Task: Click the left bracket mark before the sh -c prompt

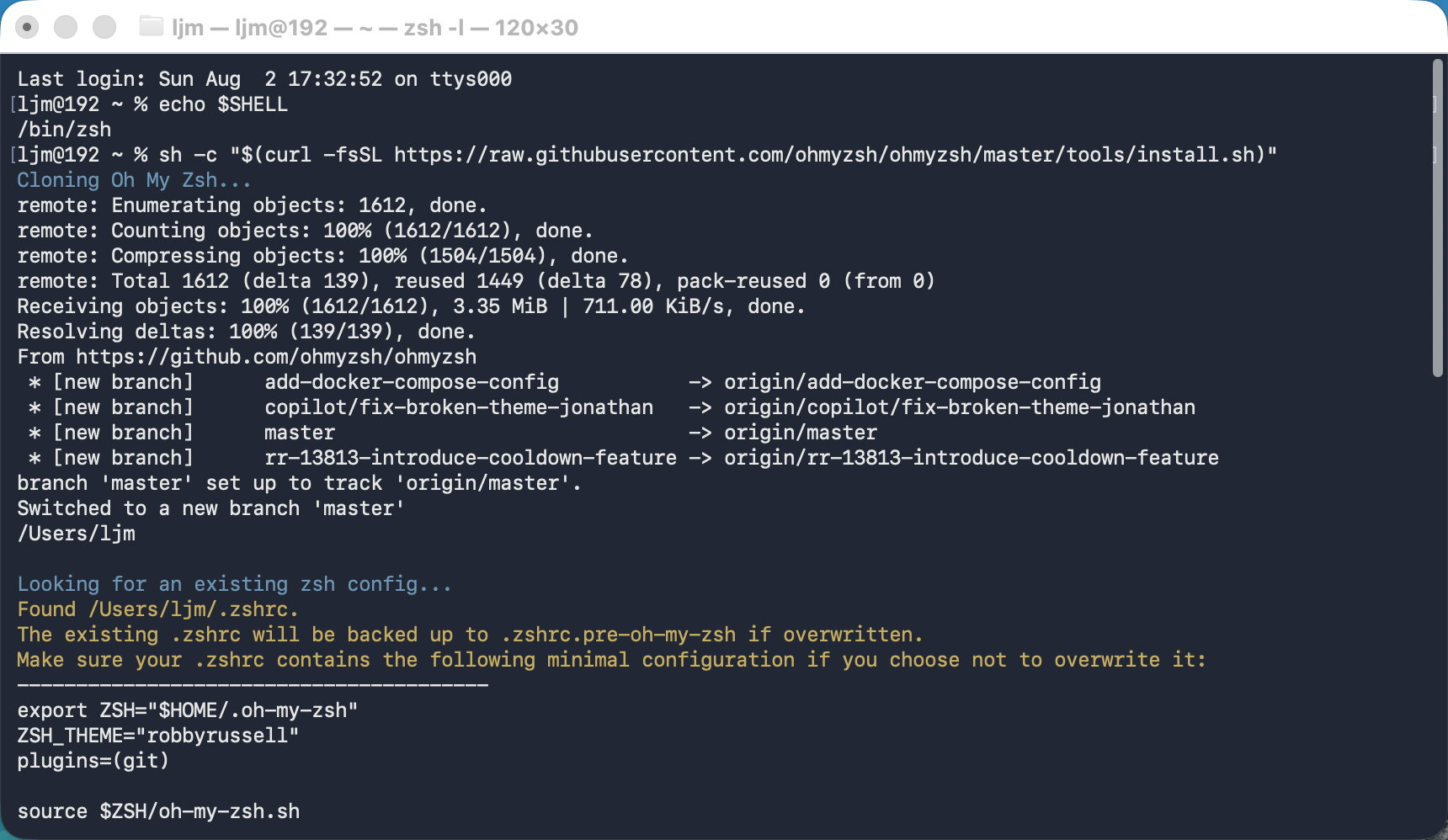Action: coord(13,155)
